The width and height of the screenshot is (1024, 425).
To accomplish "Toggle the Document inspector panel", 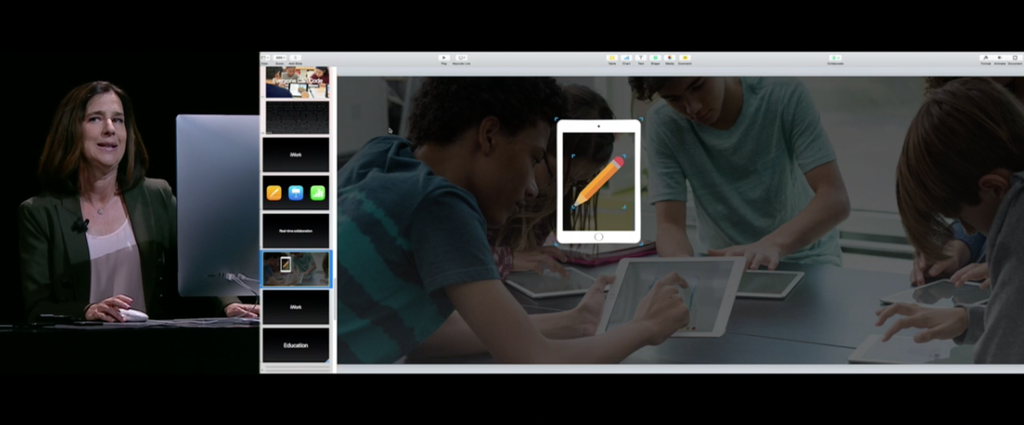I will (1014, 58).
